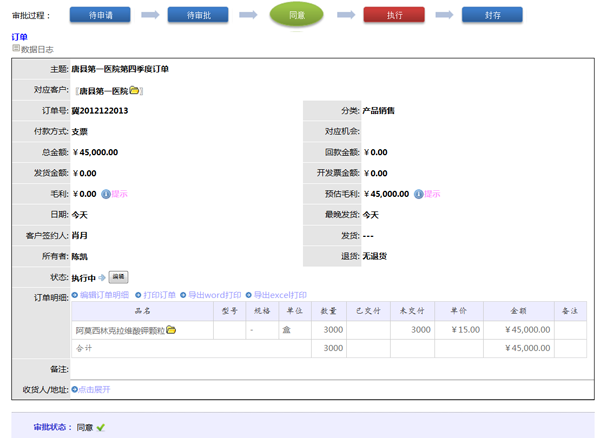Select the 待申请 process step
Image resolution: width=600 pixels, height=438 pixels.
pos(100,16)
